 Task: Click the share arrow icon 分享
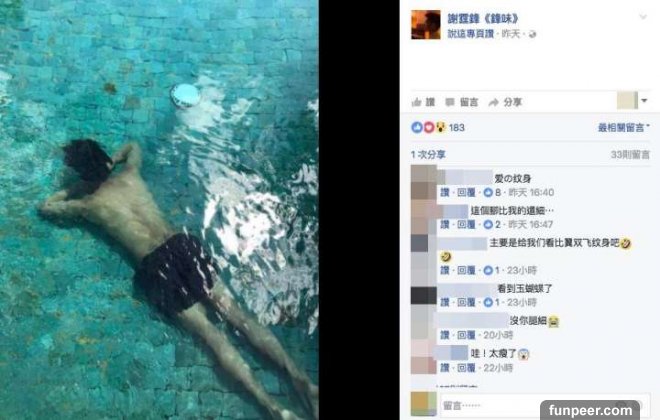(x=493, y=102)
